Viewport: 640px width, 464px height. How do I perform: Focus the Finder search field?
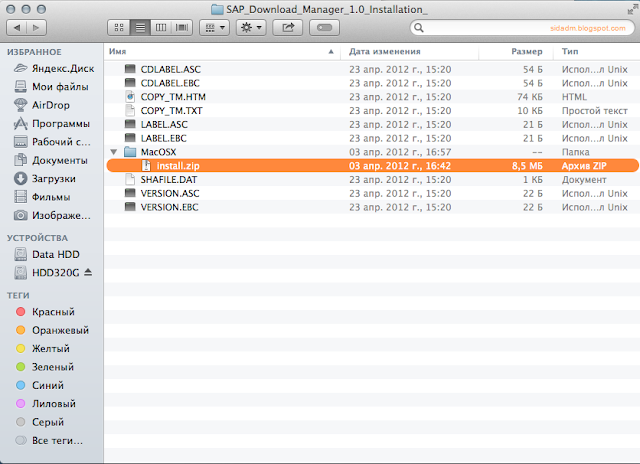[522, 28]
